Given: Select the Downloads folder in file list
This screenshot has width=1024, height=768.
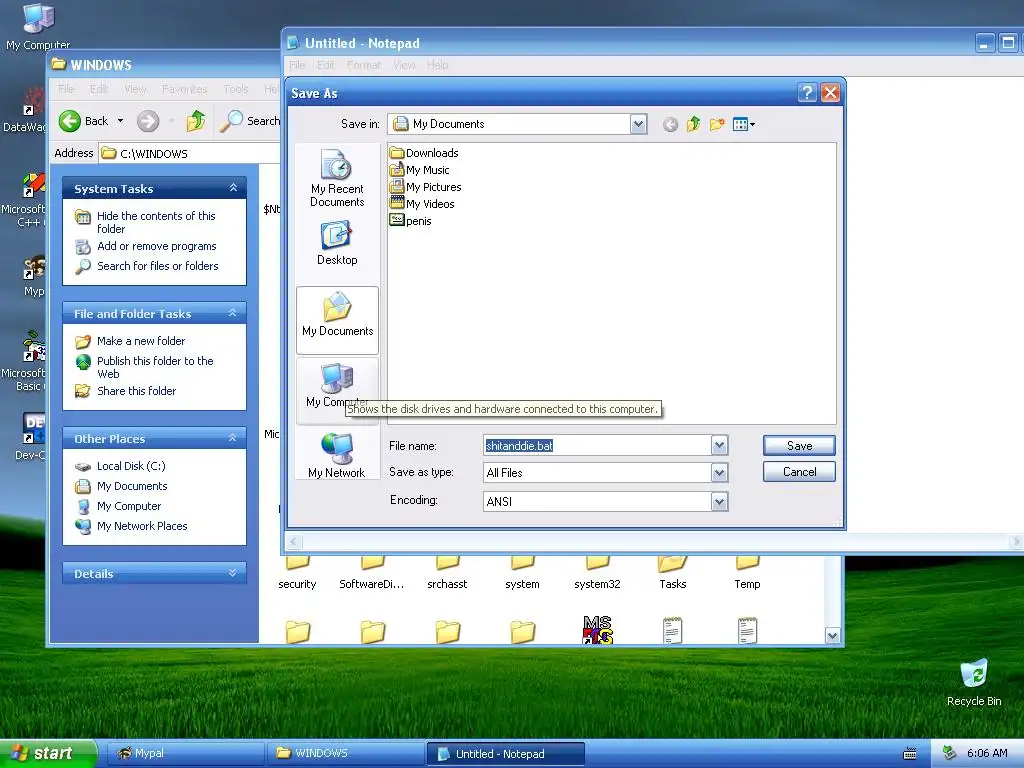Looking at the screenshot, I should [x=424, y=153].
